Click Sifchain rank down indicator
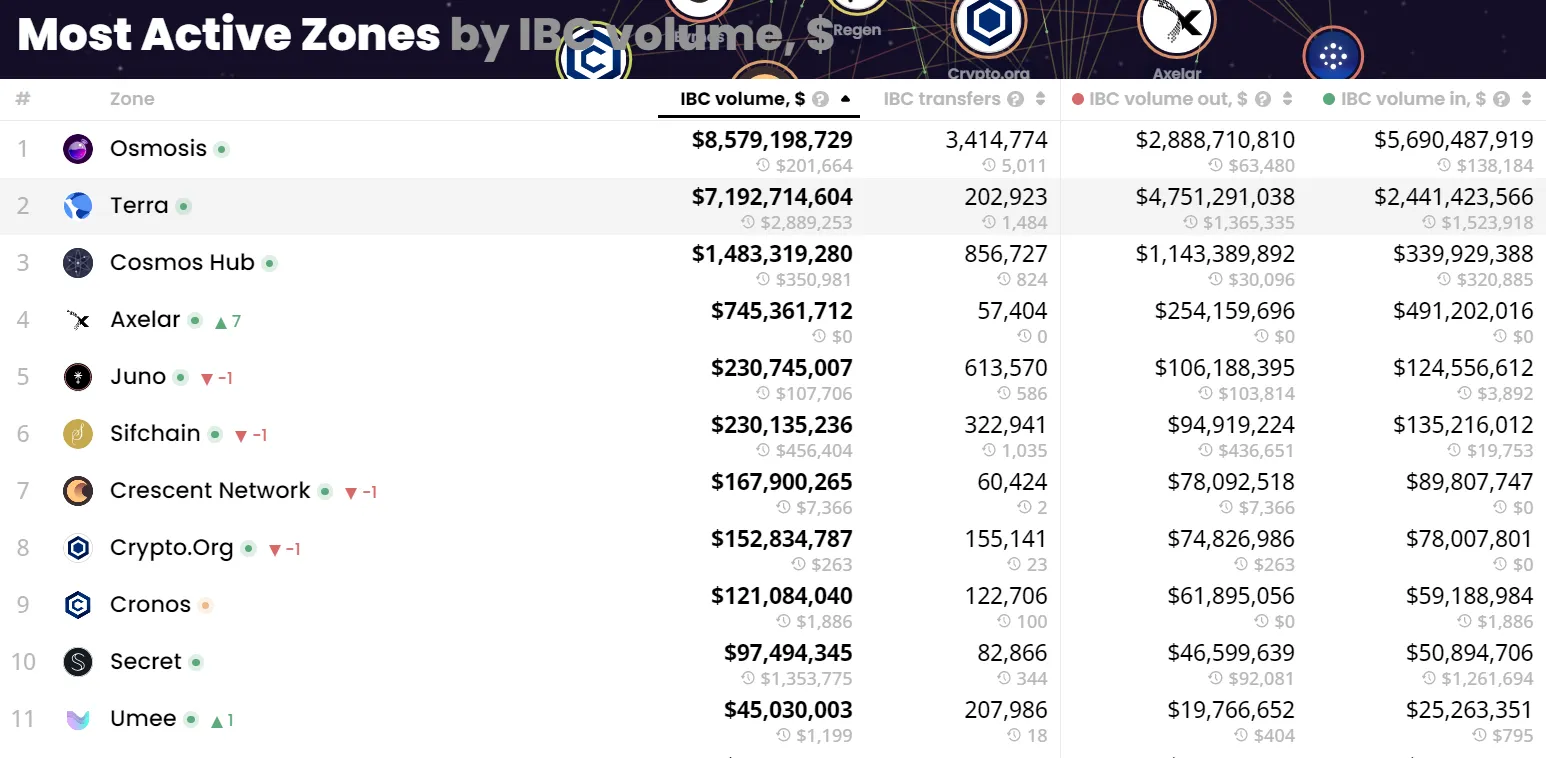Image resolution: width=1546 pixels, height=758 pixels. [x=250, y=435]
